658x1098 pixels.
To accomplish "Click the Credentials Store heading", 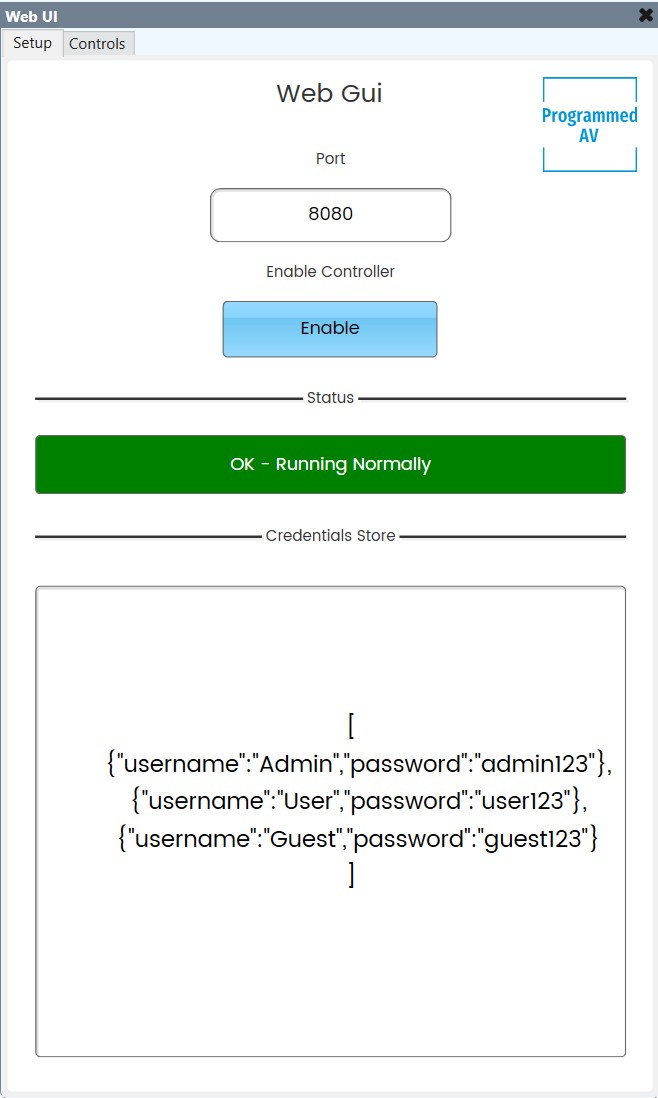I will pyautogui.click(x=329, y=535).
